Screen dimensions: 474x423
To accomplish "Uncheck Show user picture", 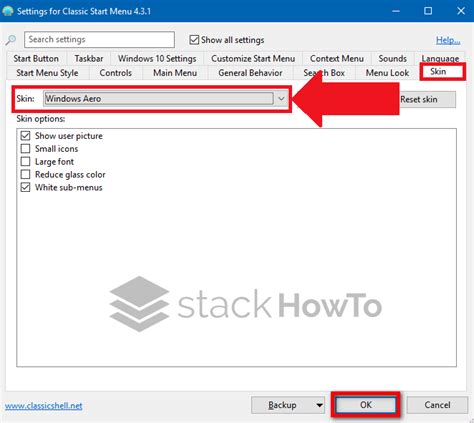I will click(x=26, y=136).
